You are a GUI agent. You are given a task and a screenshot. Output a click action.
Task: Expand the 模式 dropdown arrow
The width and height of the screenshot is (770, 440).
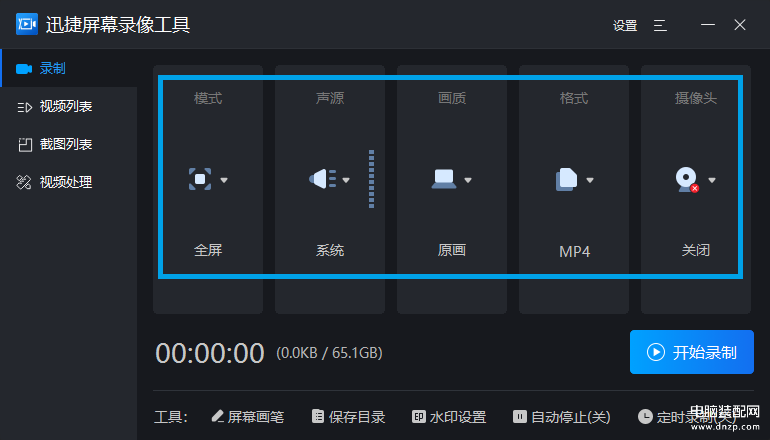click(224, 180)
